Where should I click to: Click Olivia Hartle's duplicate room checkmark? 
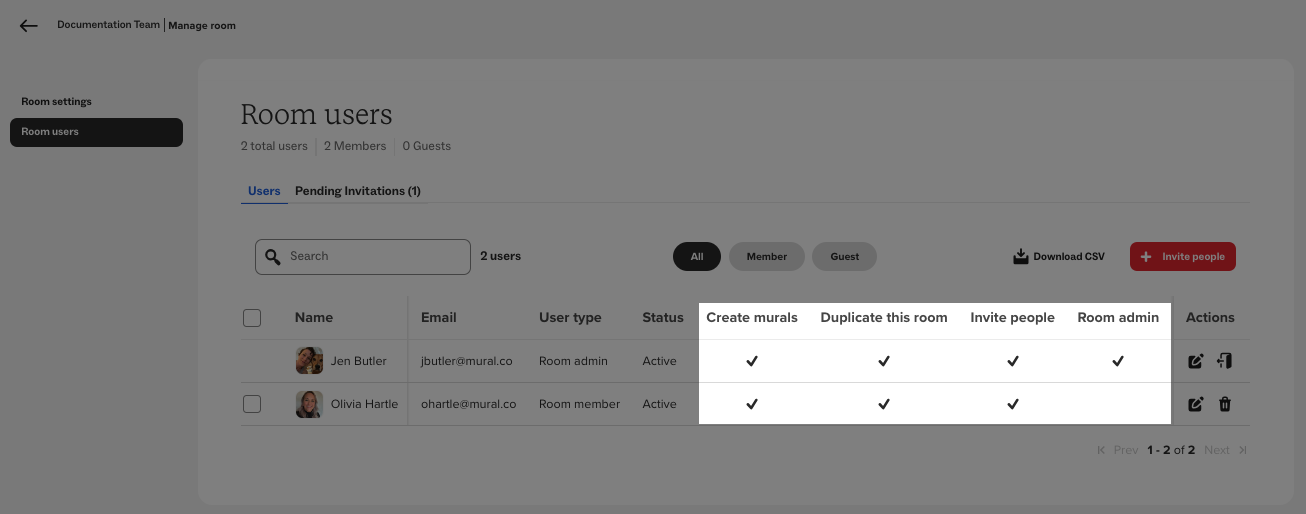[884, 404]
